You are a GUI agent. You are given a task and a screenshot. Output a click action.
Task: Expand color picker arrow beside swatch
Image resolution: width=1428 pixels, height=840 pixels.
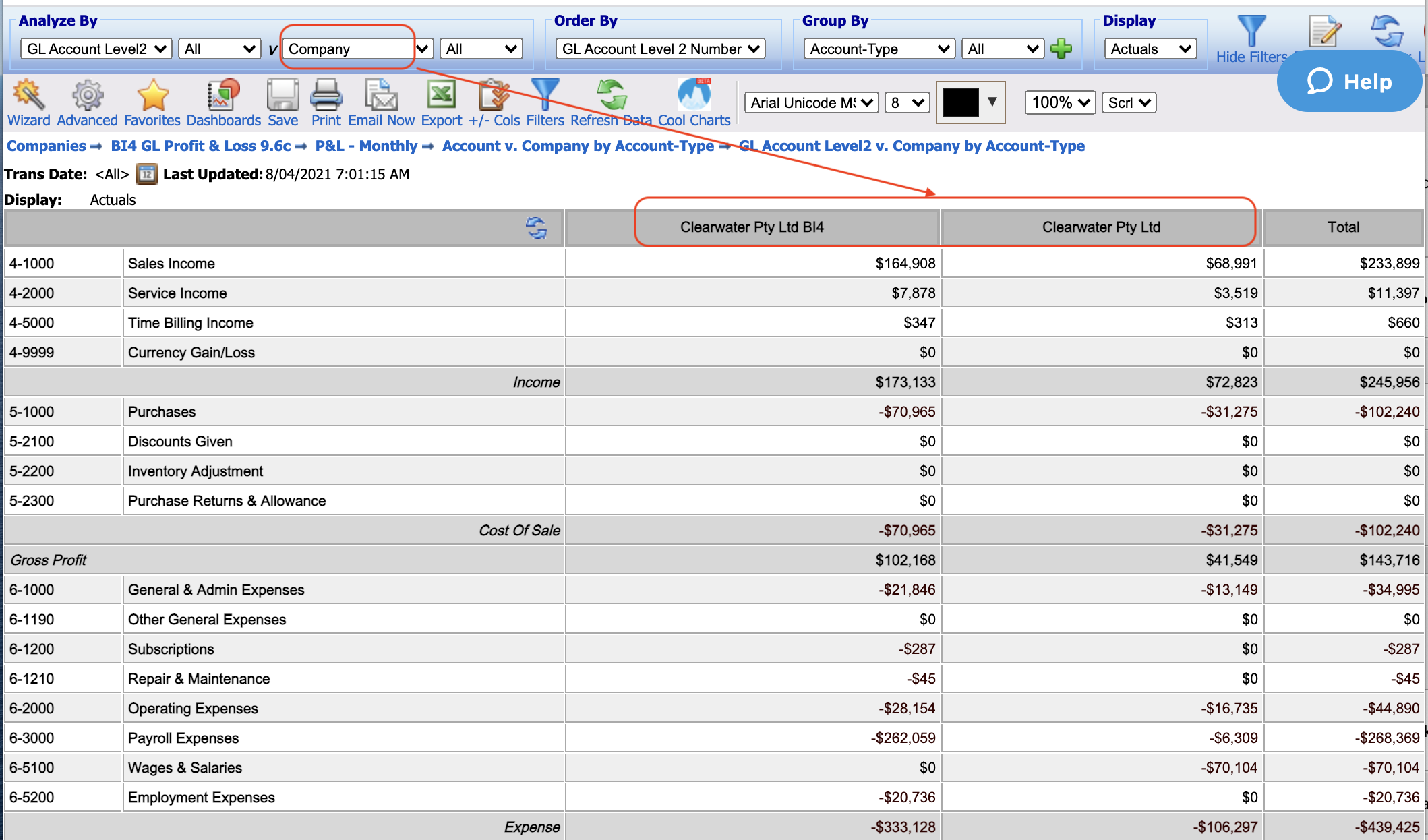coord(992,102)
